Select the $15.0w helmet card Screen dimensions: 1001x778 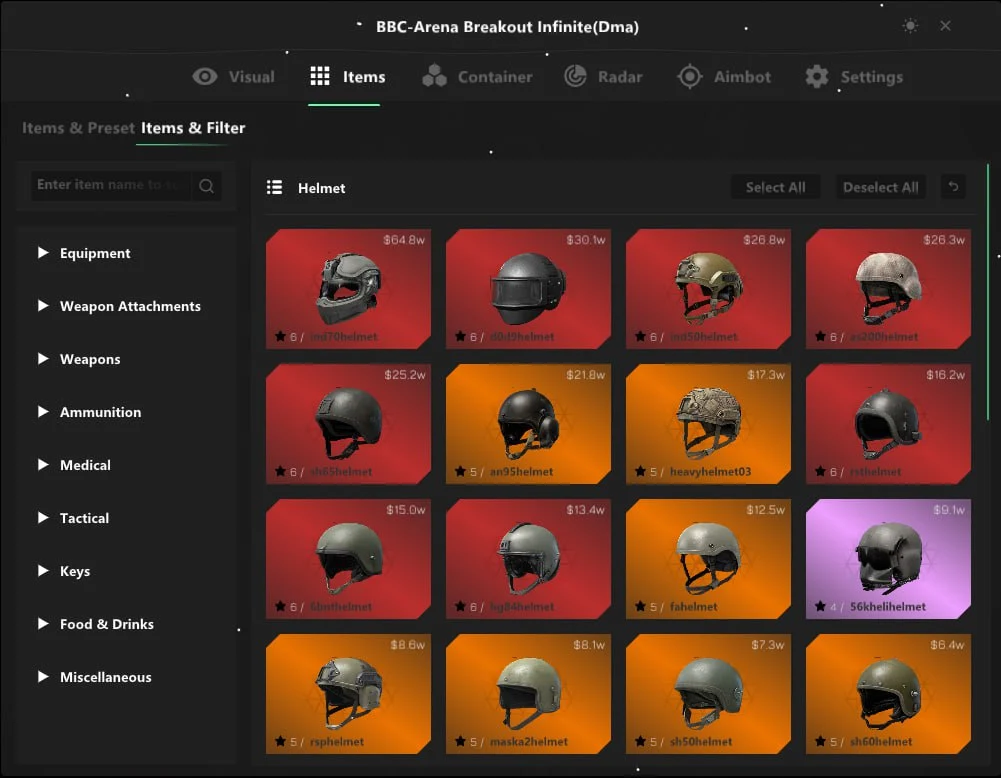[349, 559]
